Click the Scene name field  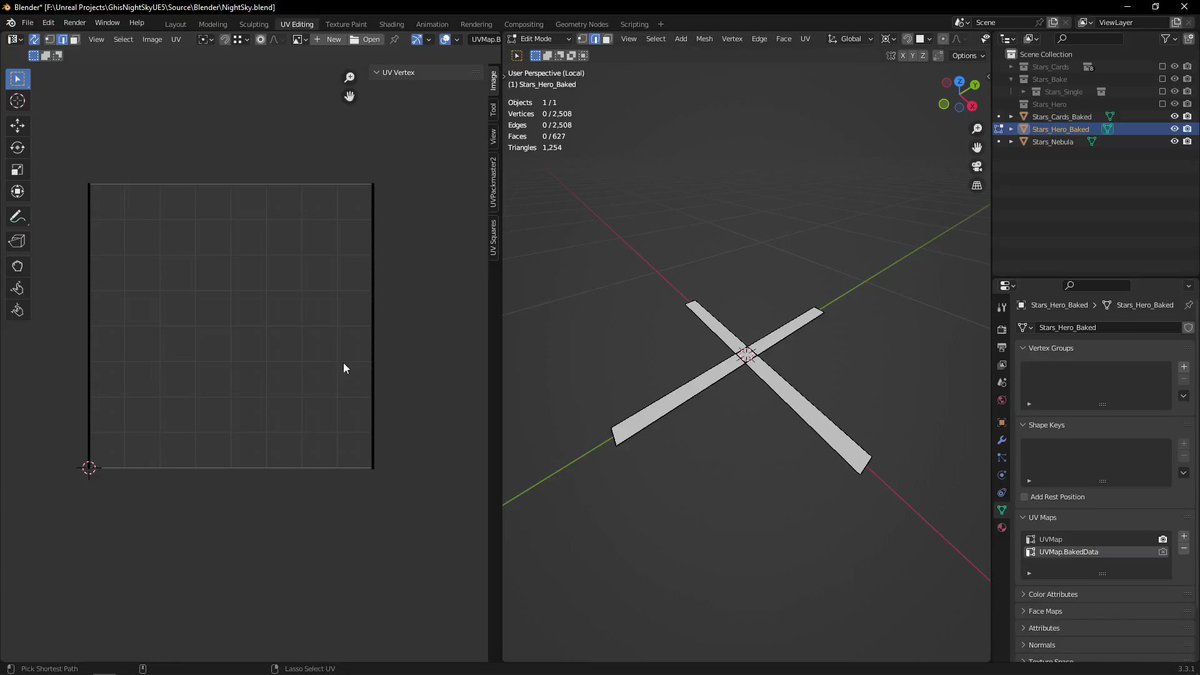[x=1004, y=22]
